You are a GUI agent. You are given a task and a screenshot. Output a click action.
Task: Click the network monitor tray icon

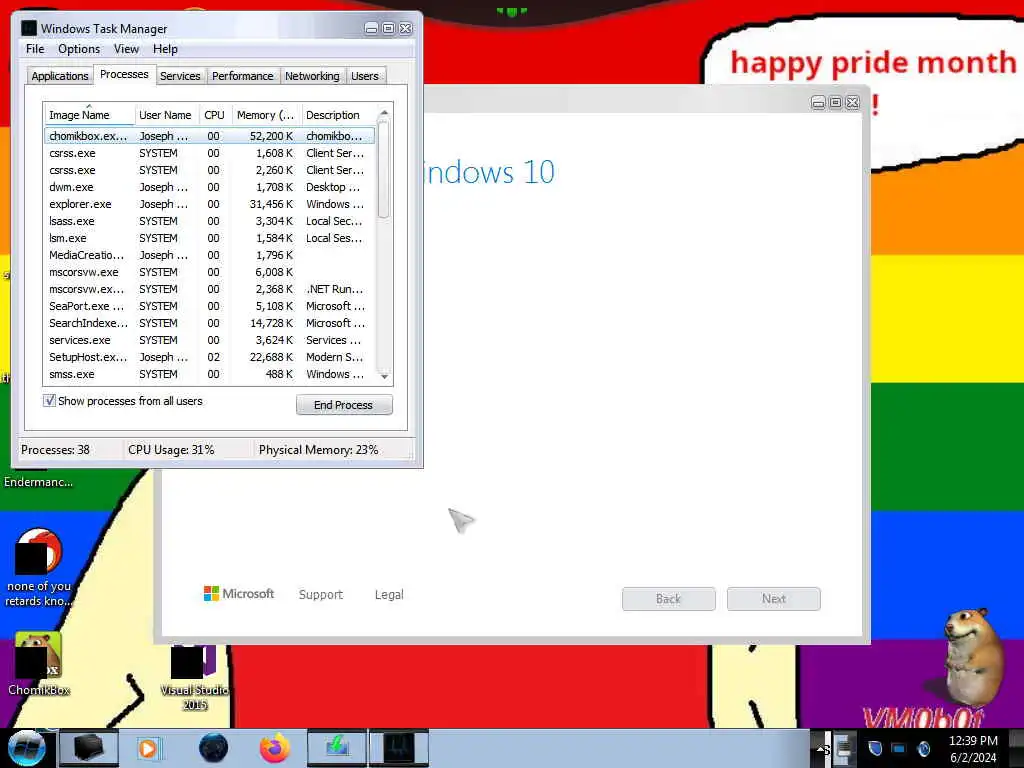899,748
